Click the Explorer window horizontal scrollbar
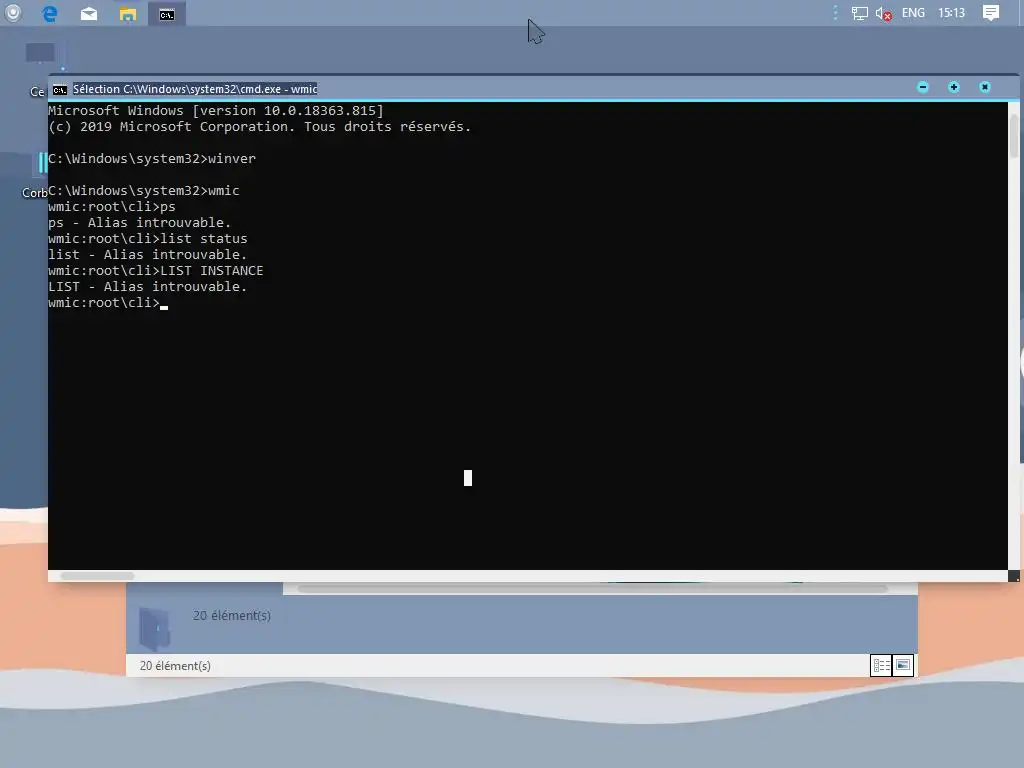The image size is (1024, 768). point(592,588)
